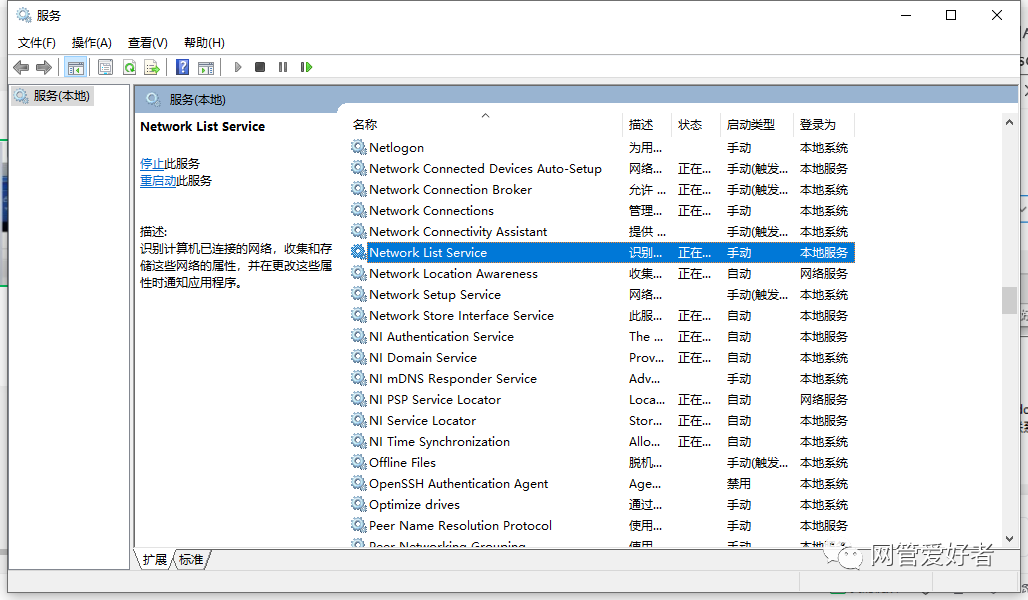1028x600 pixels.
Task: Select the NI Authentication Service row
Action: pos(602,336)
